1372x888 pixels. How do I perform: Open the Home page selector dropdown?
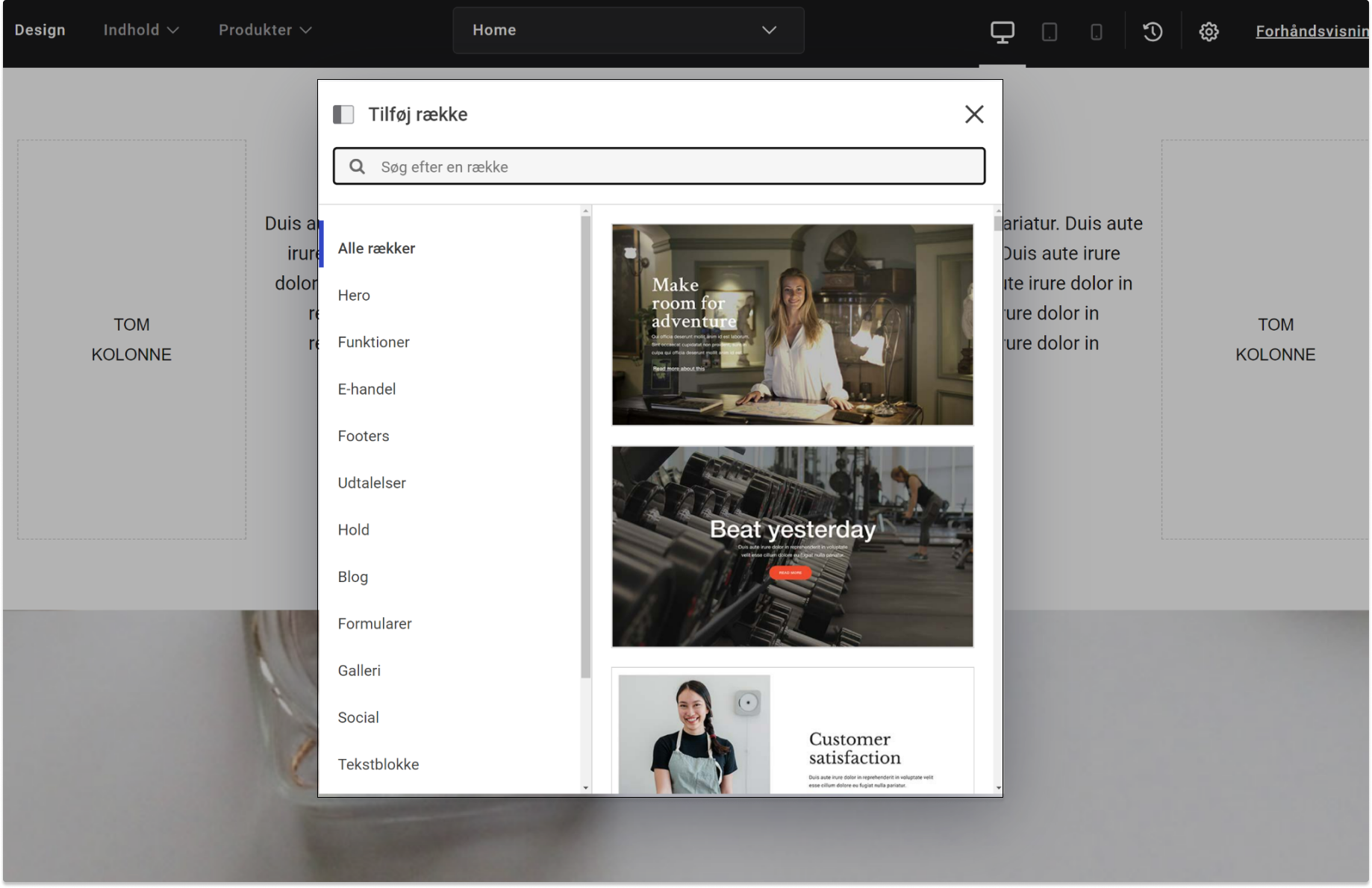pos(628,30)
